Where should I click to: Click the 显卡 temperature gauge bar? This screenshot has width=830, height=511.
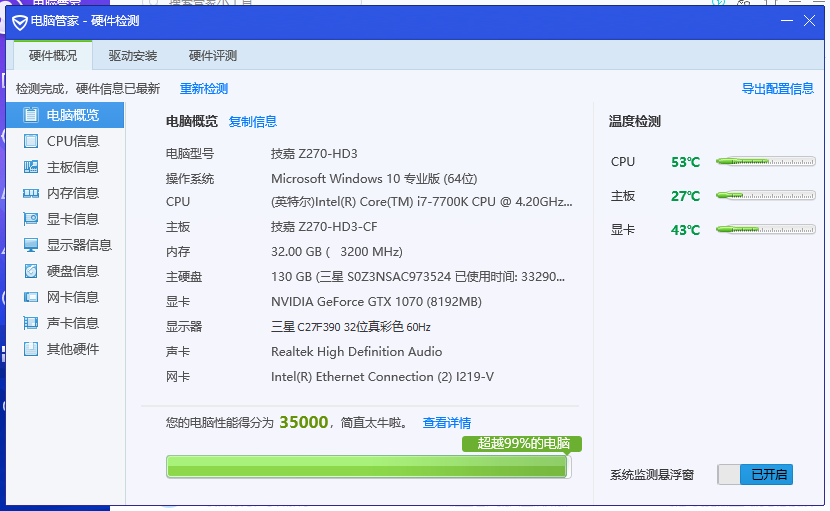click(765, 229)
